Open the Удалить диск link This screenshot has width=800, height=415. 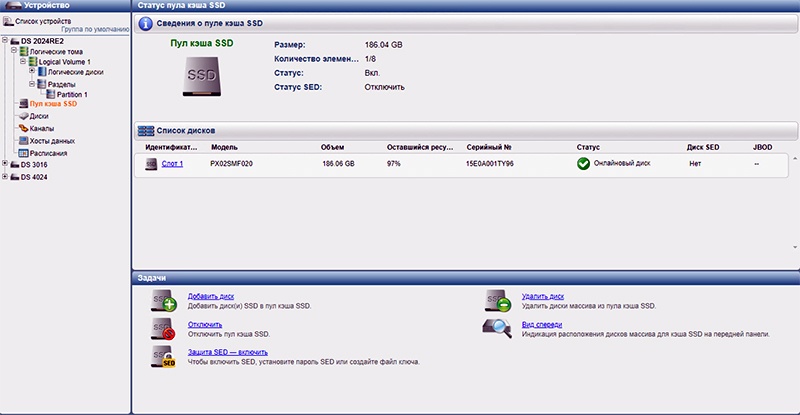point(543,296)
